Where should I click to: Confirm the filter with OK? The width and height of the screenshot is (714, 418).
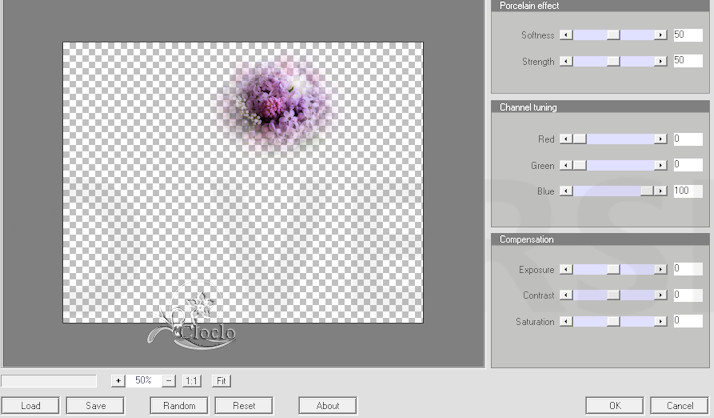click(614, 405)
